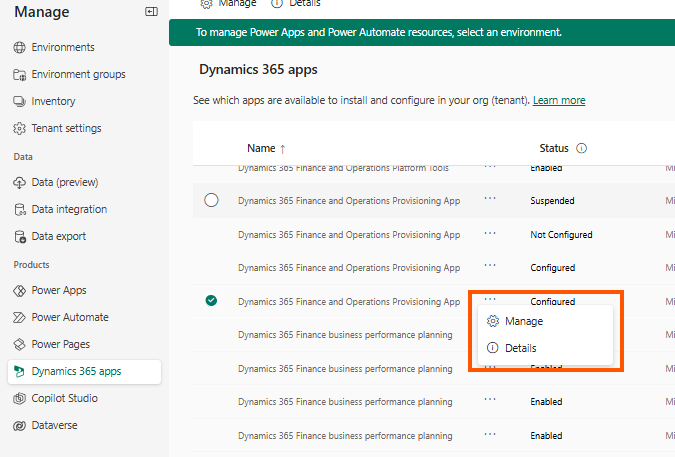Open Data export
Viewport: 675px width, 457px height.
tap(59, 236)
